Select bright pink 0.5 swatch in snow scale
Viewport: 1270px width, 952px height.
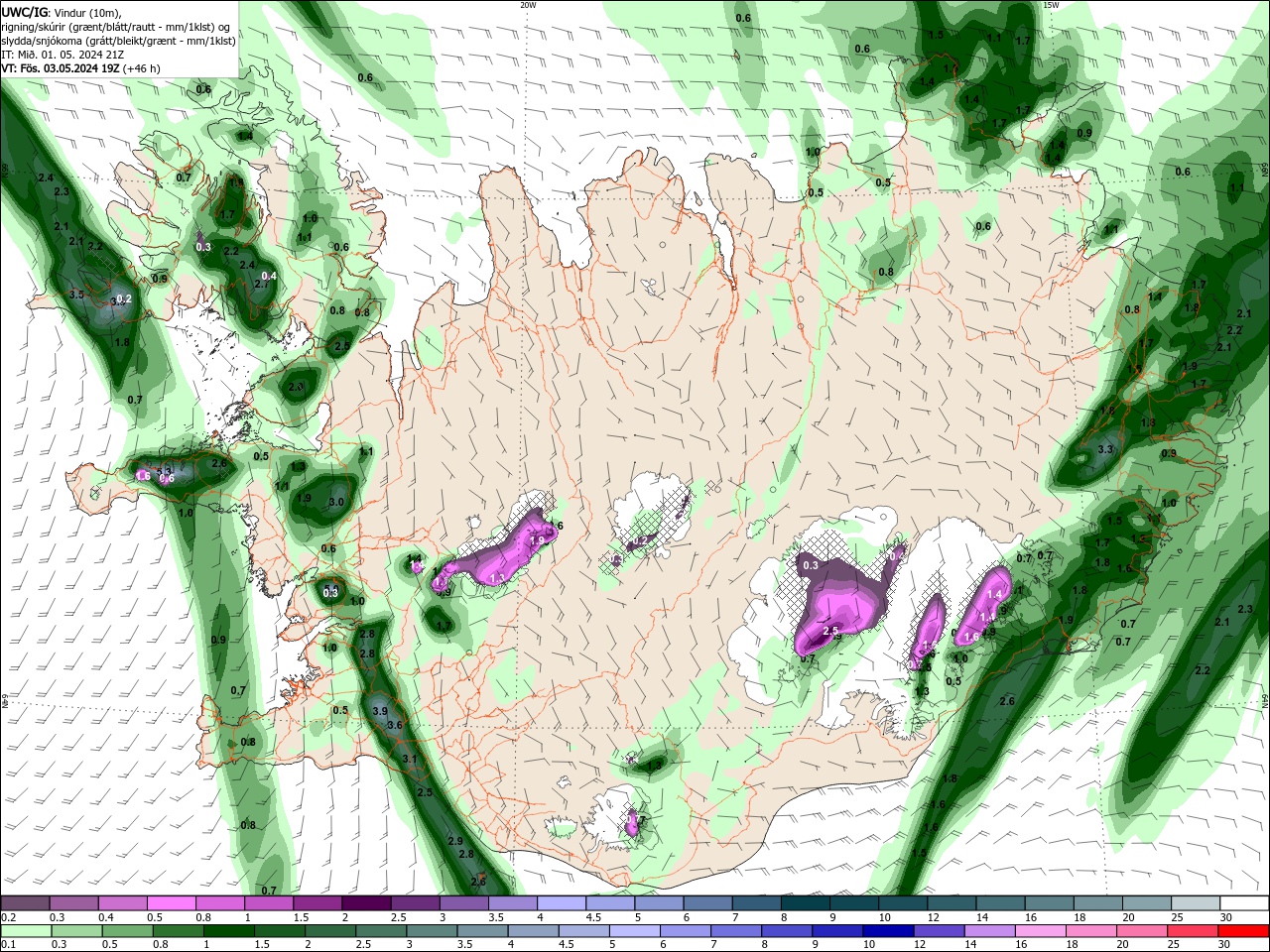point(171,904)
